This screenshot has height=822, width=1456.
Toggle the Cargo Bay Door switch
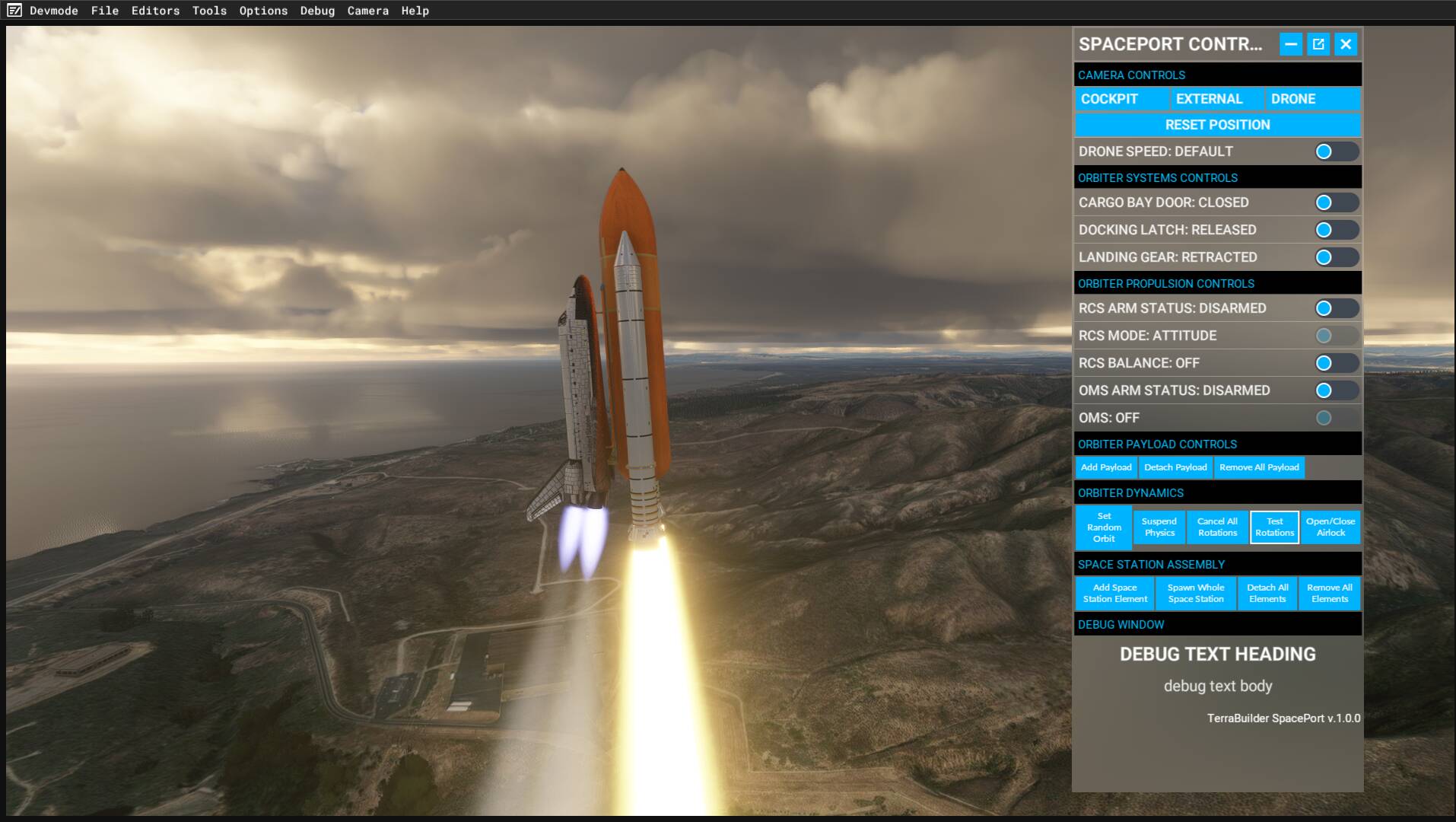click(1337, 202)
